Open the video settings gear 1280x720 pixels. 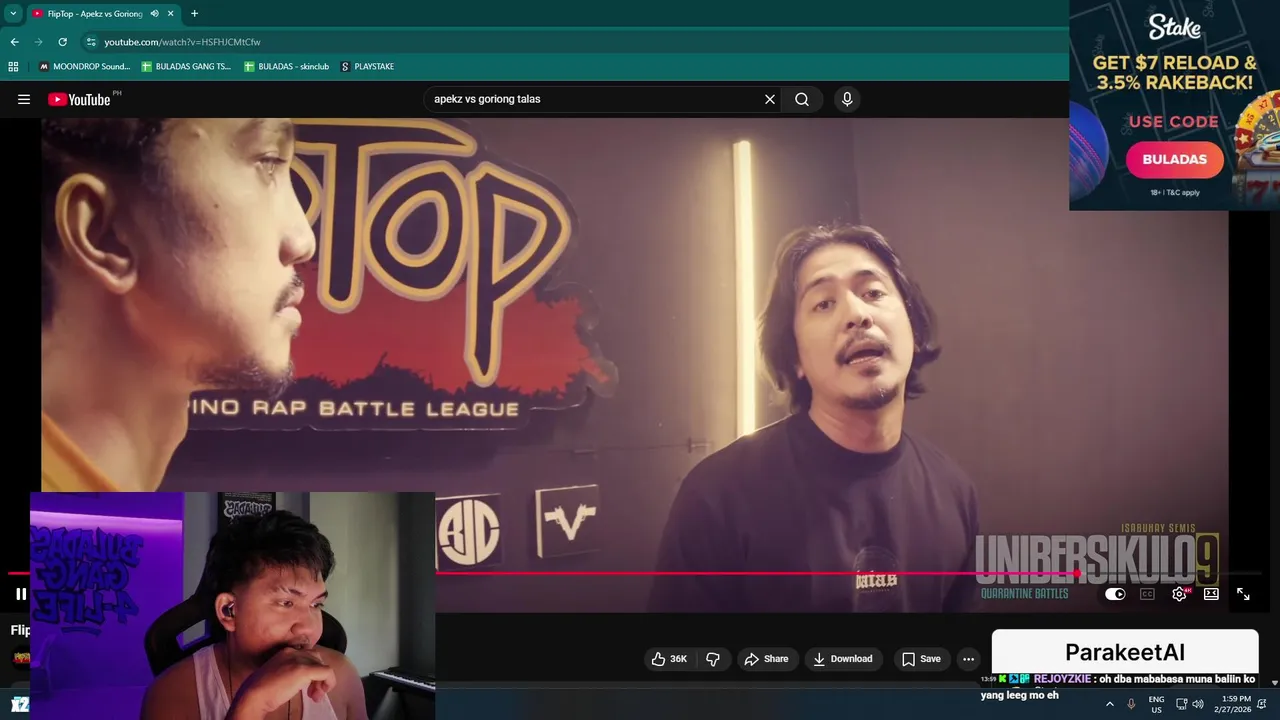coord(1179,594)
